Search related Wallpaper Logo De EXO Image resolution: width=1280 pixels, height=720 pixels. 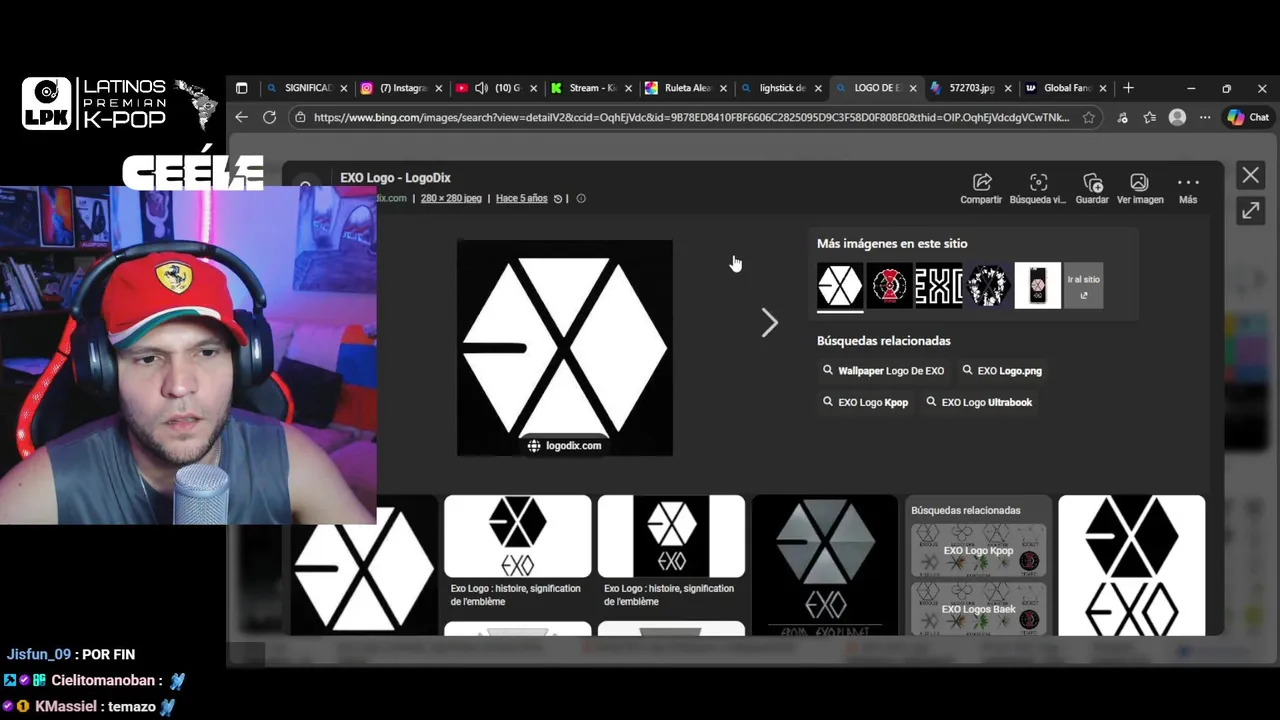tap(883, 371)
